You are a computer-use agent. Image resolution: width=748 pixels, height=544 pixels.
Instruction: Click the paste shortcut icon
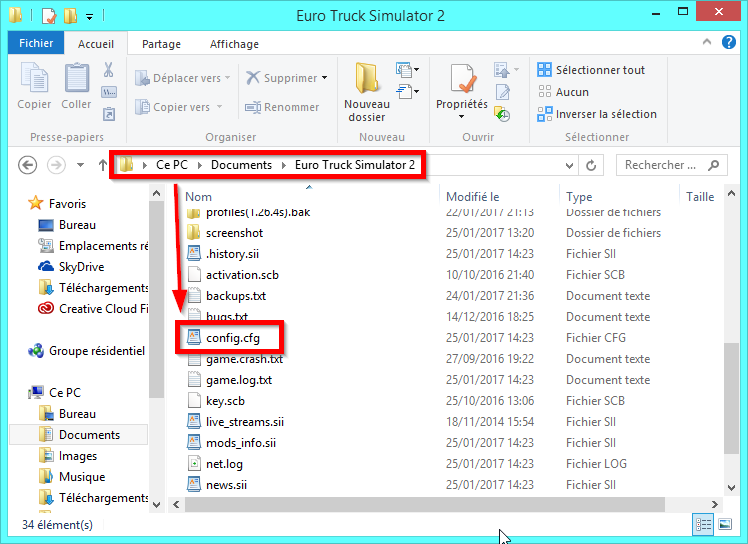[x=109, y=114]
